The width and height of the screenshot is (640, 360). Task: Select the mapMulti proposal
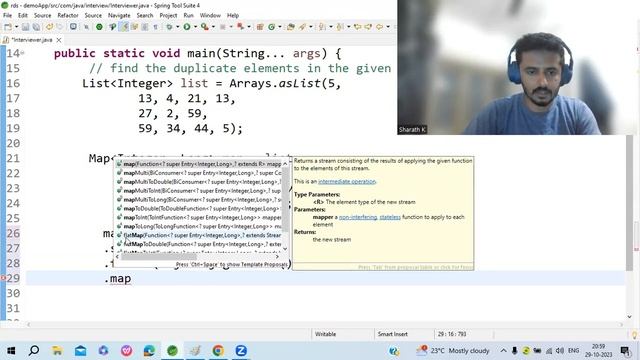point(199,173)
